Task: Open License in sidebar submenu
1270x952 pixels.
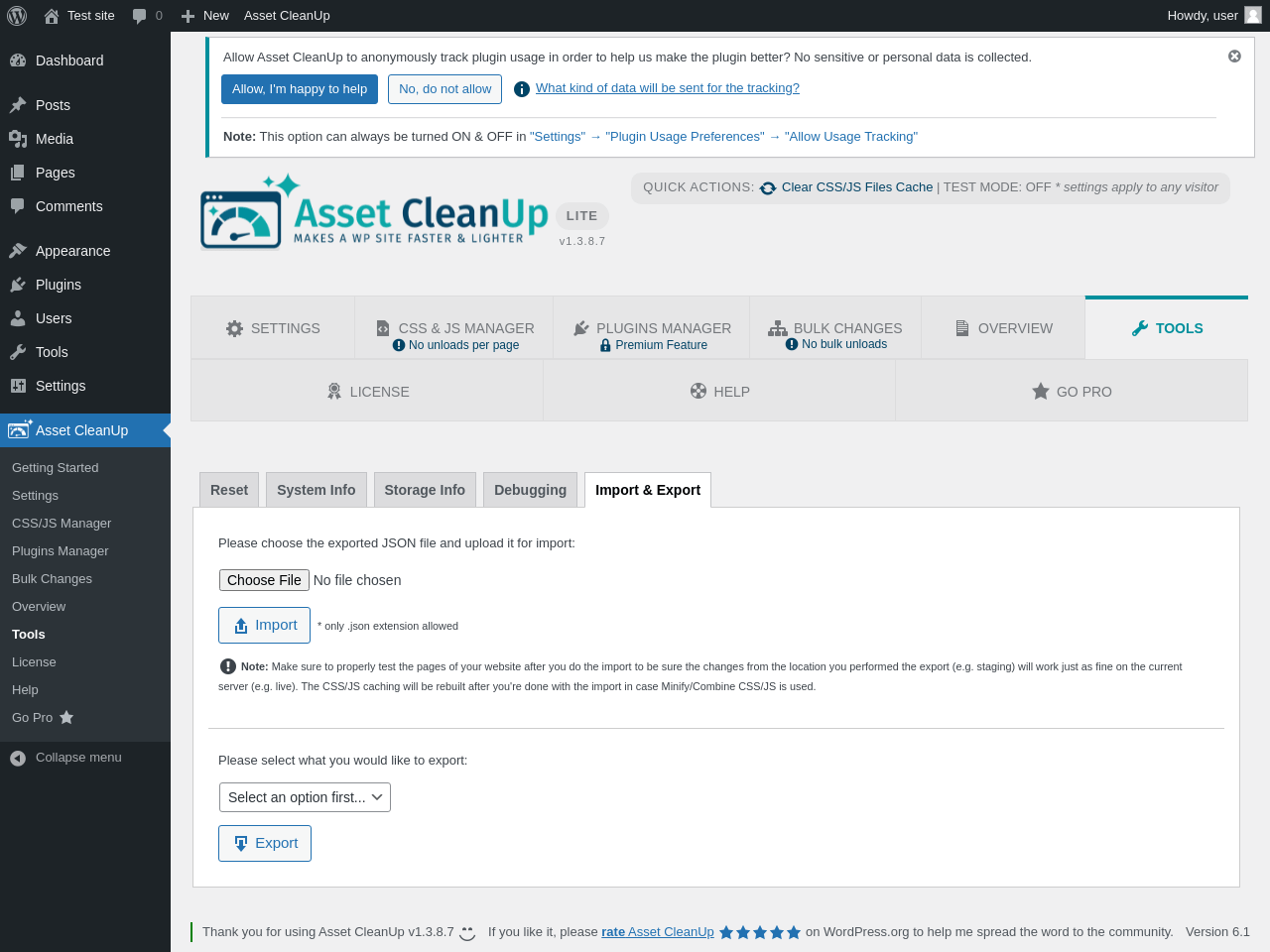Action: tap(34, 662)
